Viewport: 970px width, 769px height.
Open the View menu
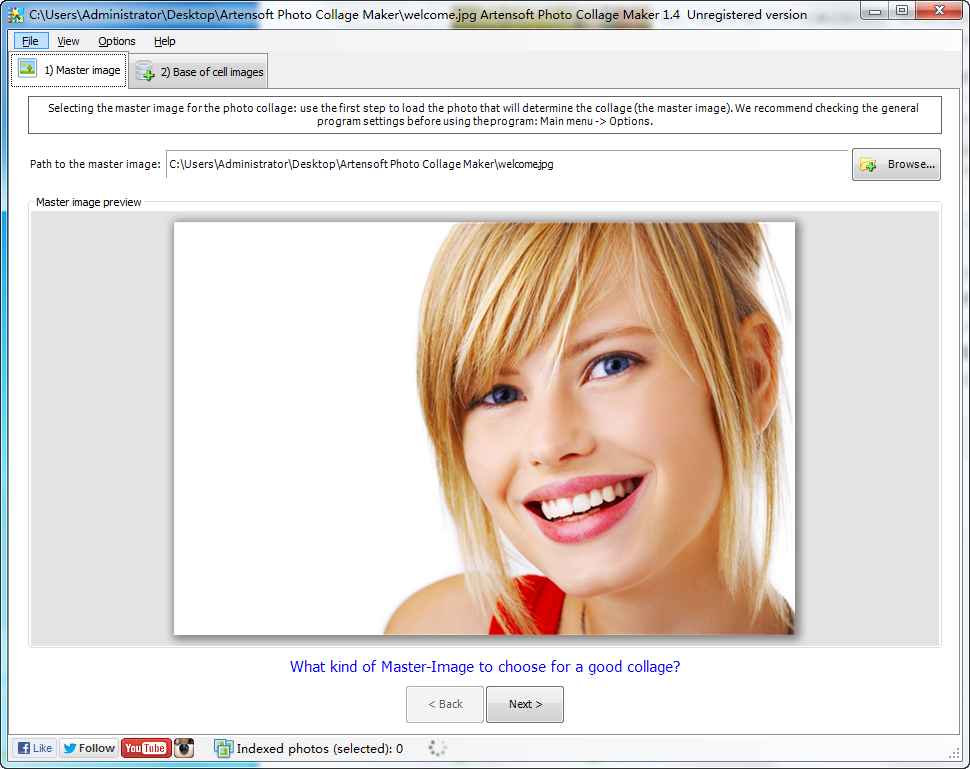pos(68,41)
